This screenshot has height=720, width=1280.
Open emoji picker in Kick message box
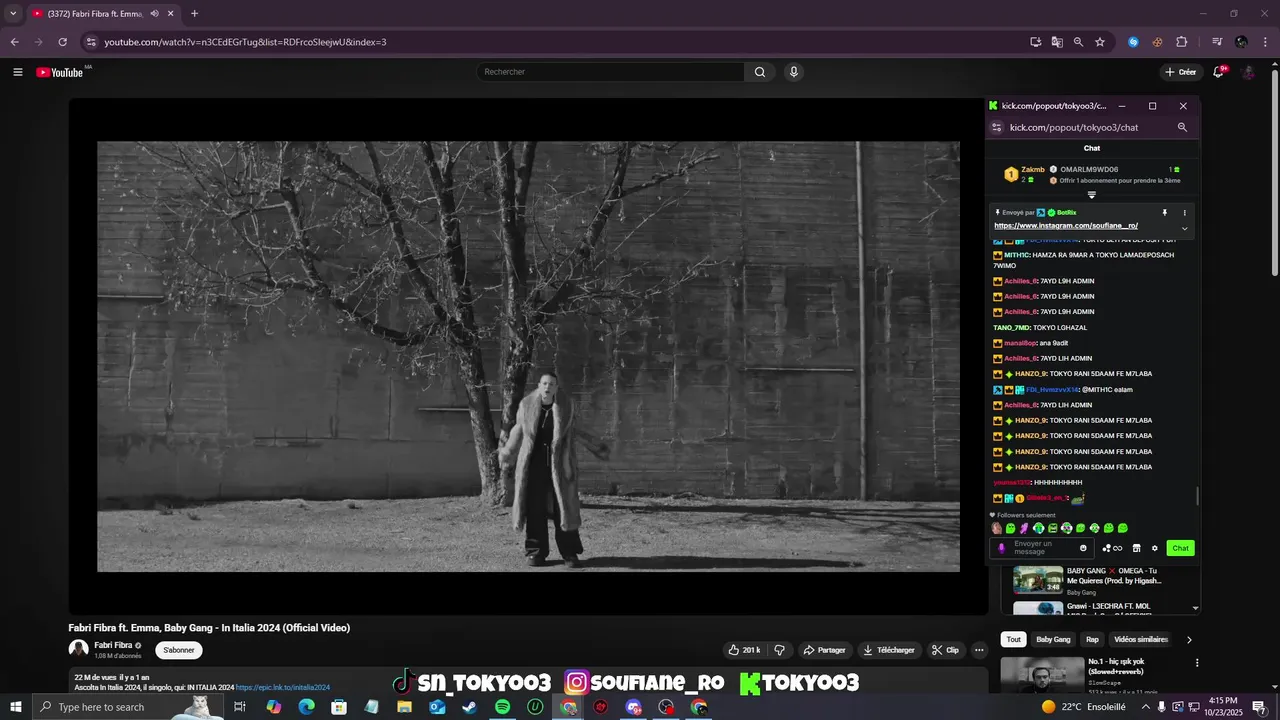[1083, 548]
